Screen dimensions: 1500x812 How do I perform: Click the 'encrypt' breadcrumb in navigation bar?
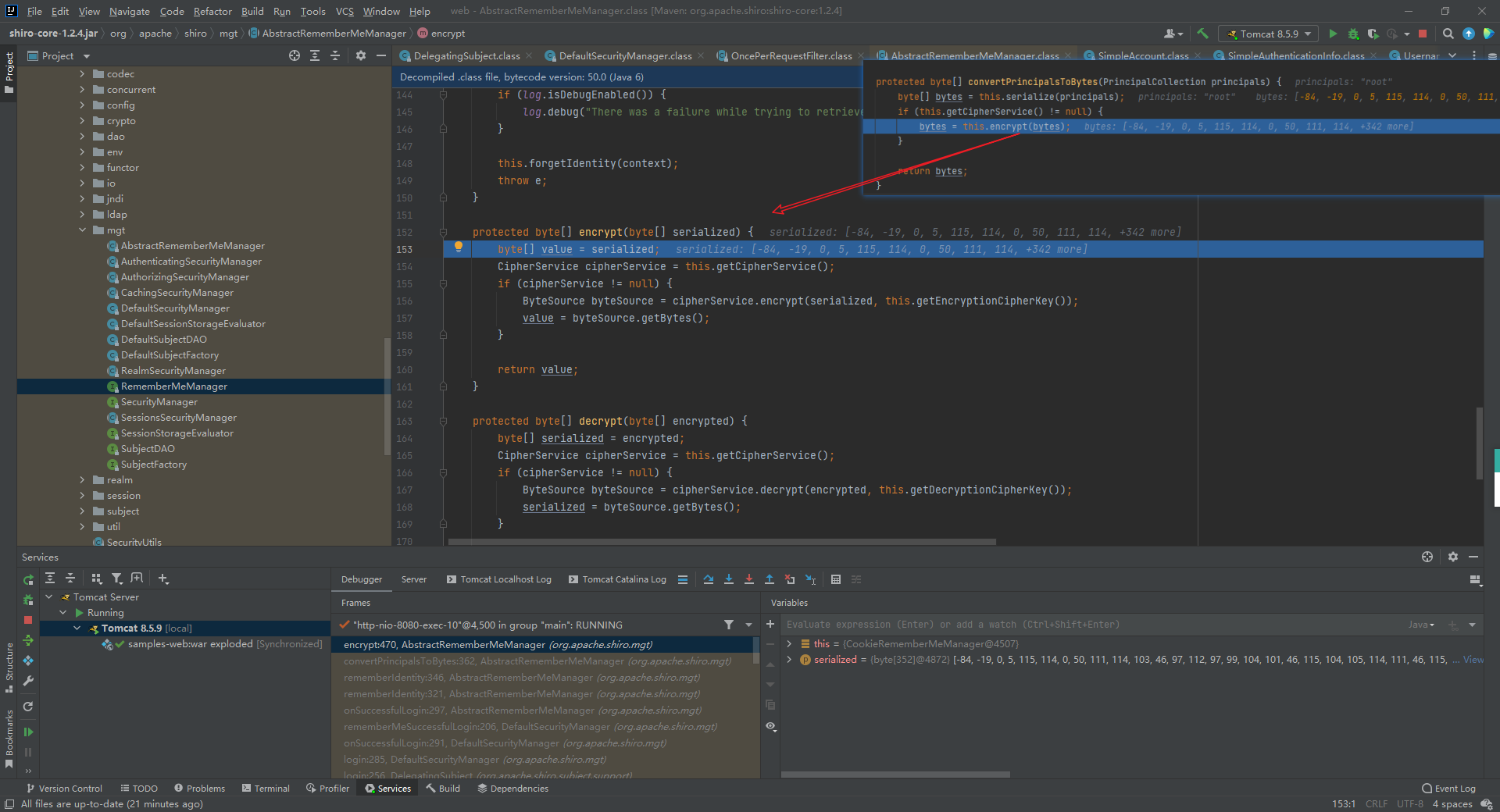[441, 34]
